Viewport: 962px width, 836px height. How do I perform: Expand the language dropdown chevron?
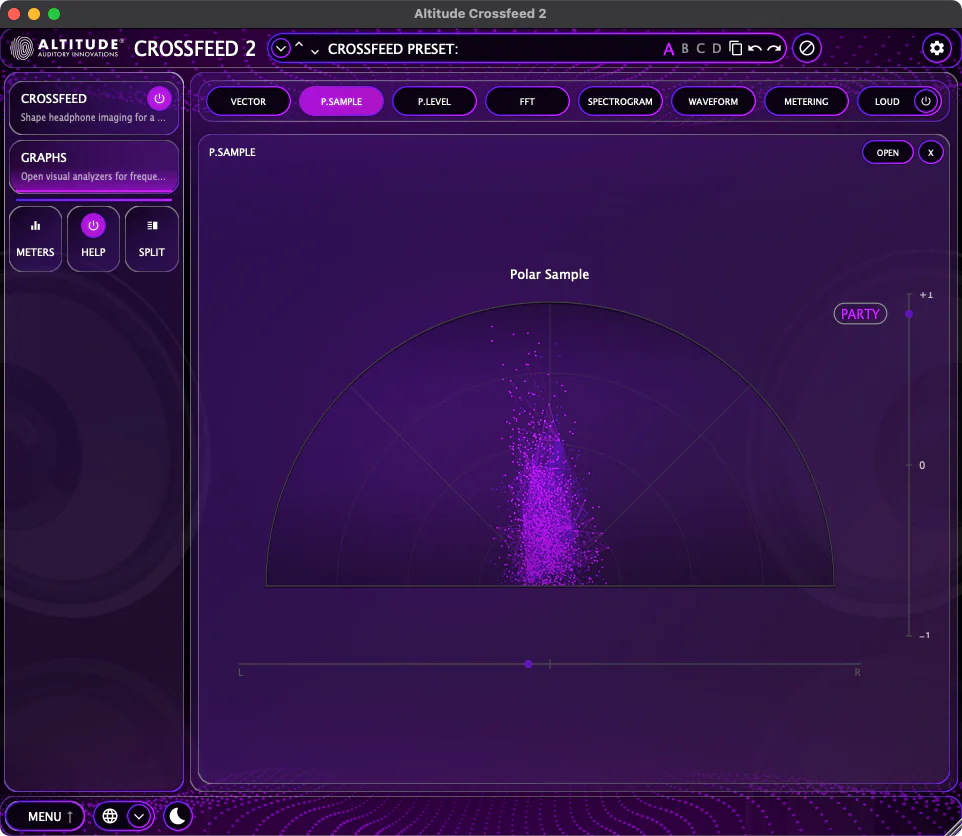pyautogui.click(x=139, y=816)
